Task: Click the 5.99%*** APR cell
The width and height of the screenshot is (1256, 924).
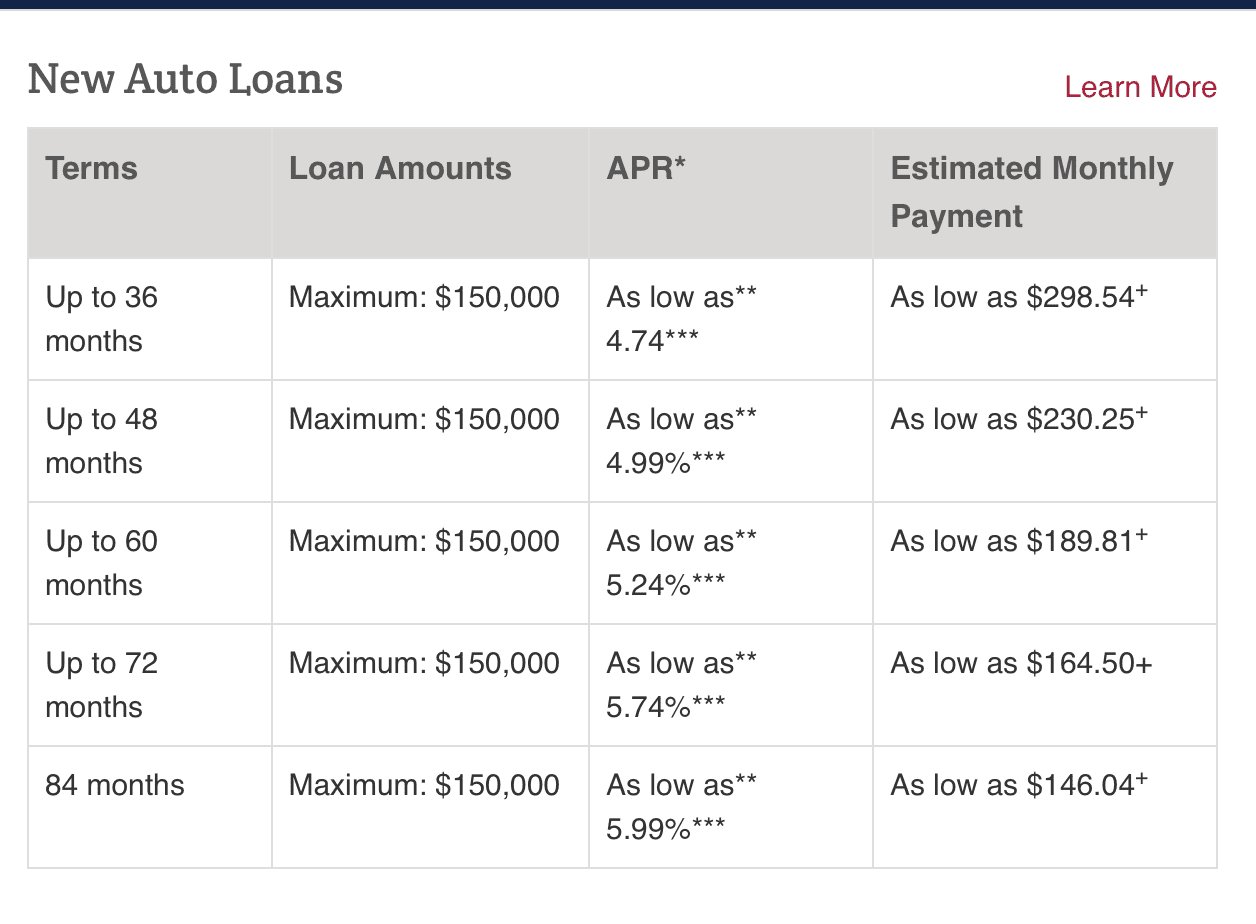Action: pyautogui.click(x=731, y=807)
